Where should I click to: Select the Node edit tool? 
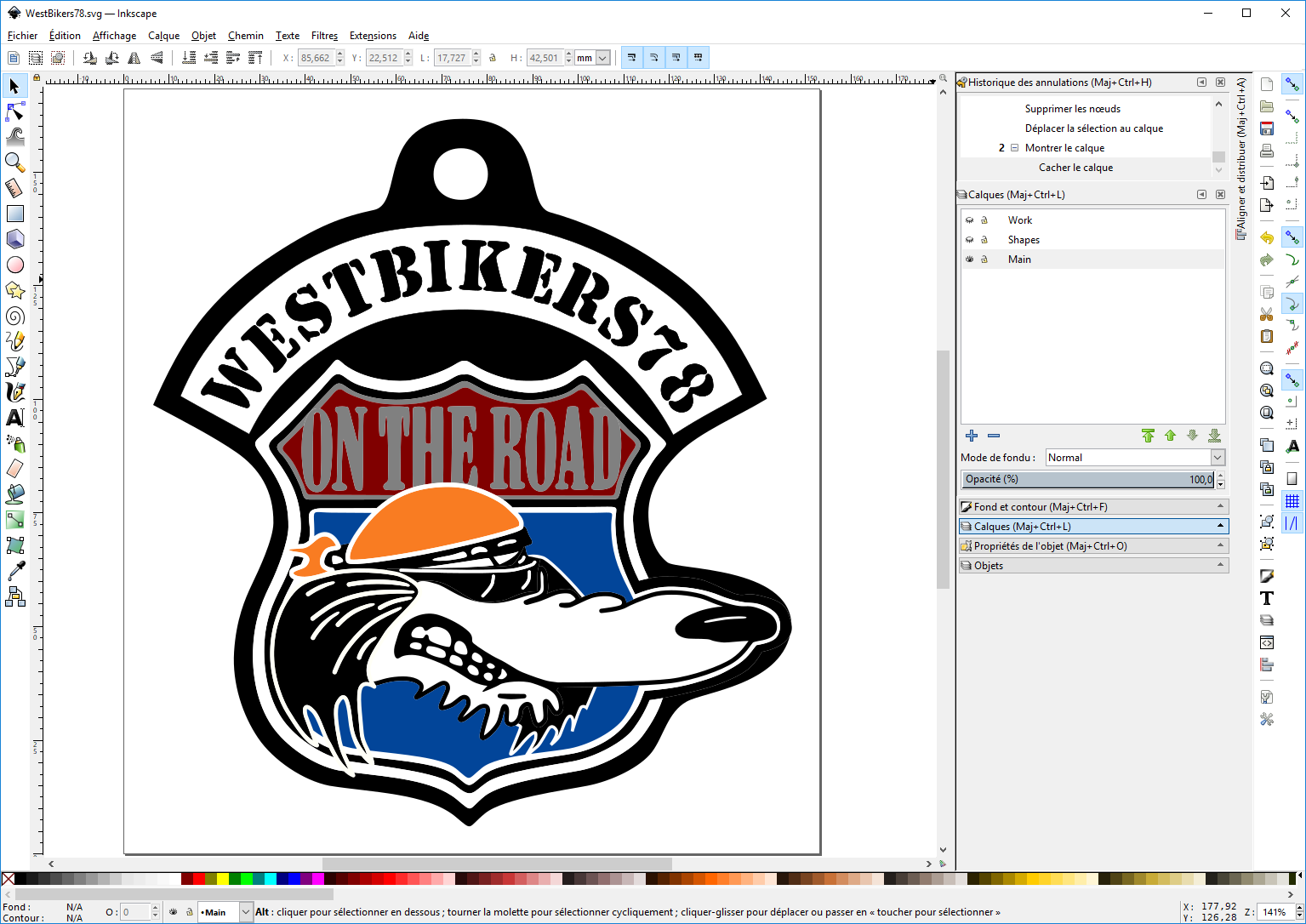coord(14,111)
